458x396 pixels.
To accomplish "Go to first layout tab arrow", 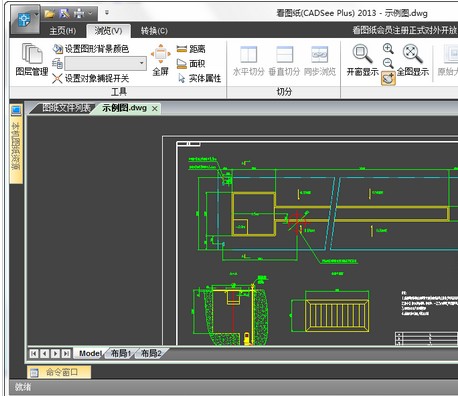I will [x=34, y=353].
